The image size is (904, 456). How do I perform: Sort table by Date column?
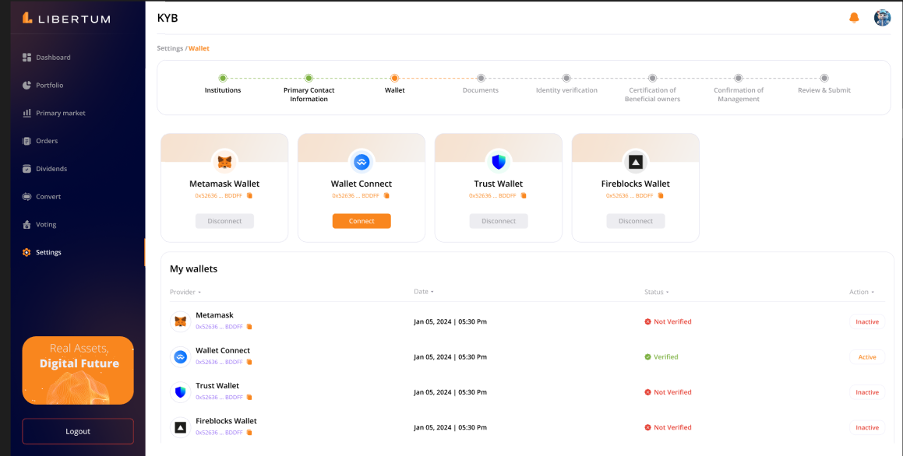click(423, 292)
